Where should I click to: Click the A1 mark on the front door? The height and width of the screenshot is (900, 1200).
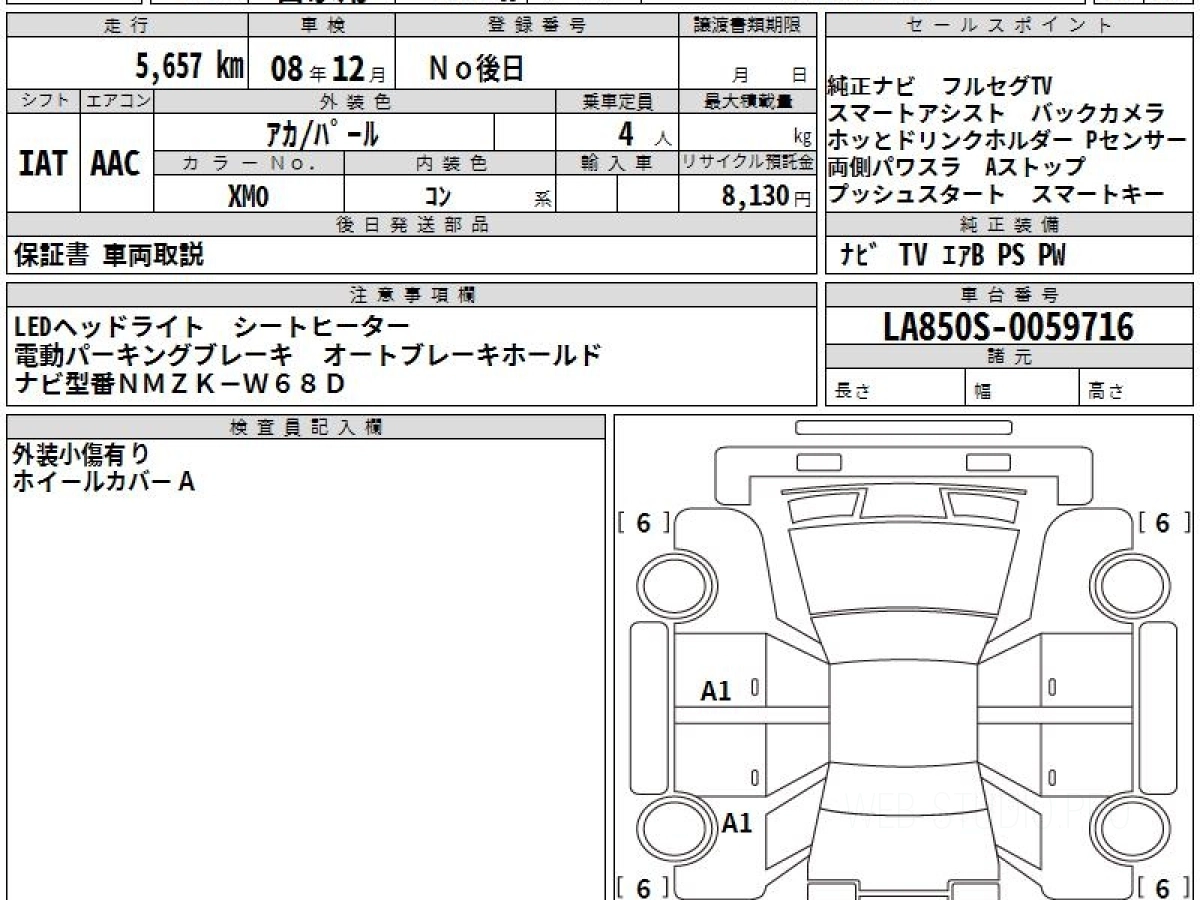(716, 690)
